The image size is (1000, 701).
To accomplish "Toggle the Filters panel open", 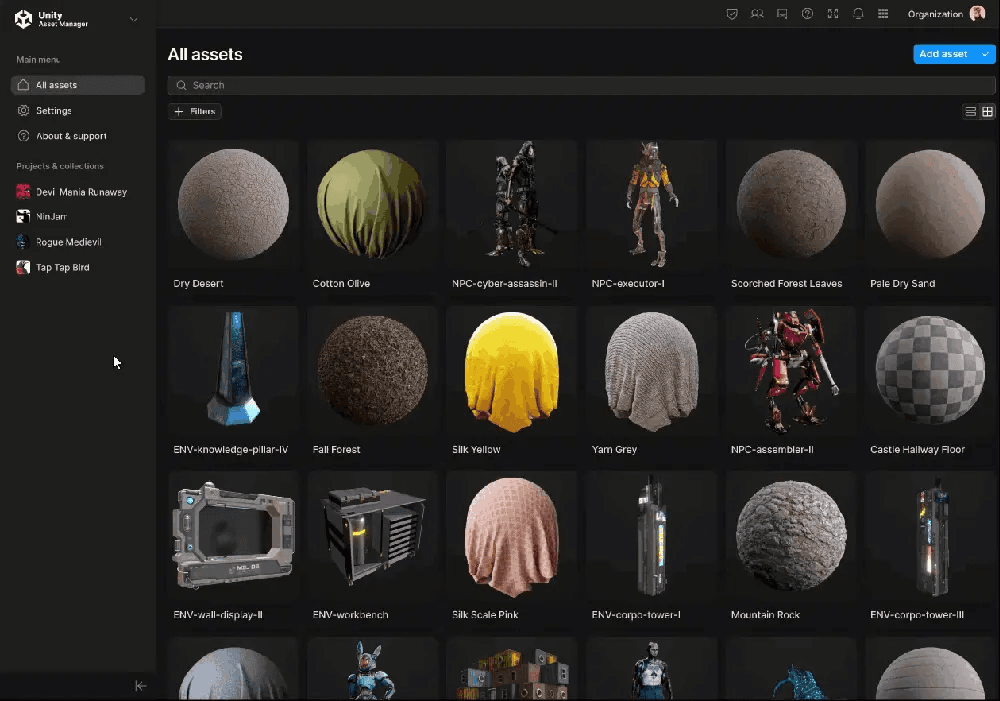I will [195, 111].
